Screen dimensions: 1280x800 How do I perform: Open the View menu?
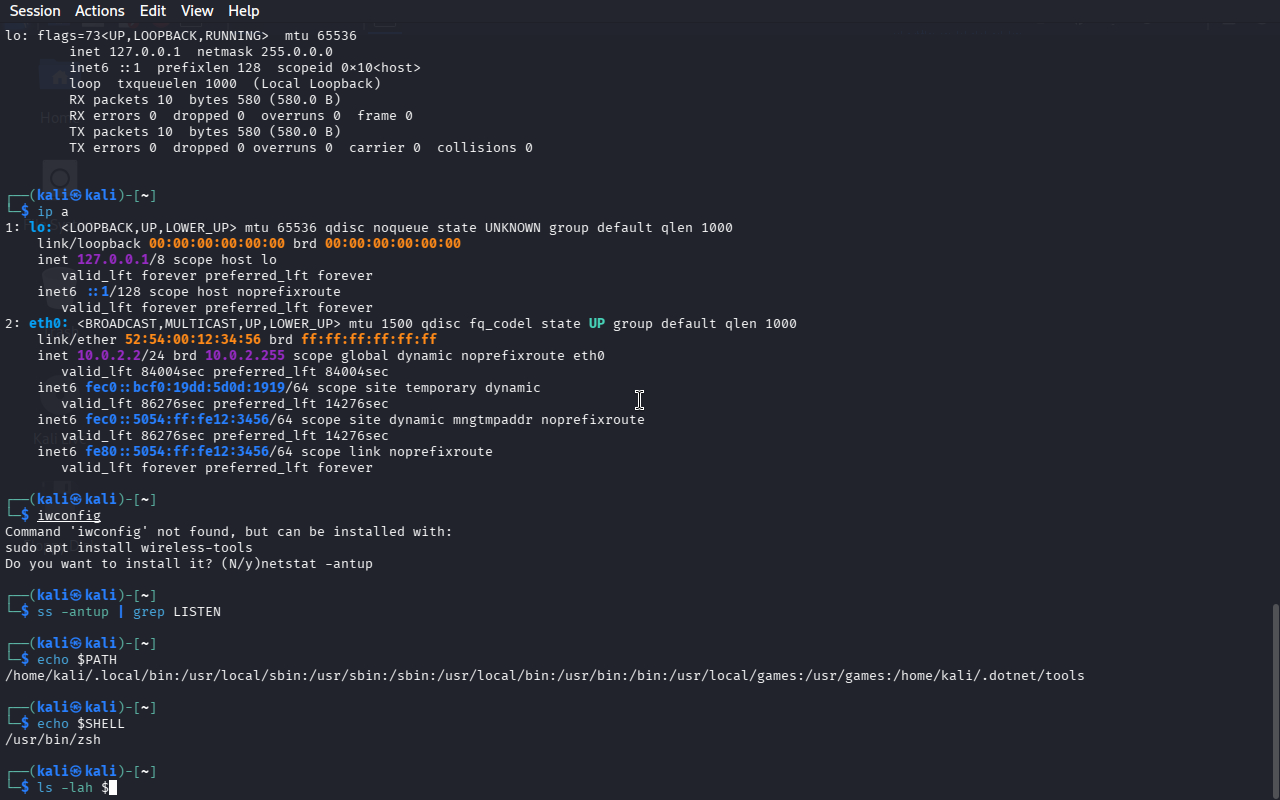pos(197,11)
